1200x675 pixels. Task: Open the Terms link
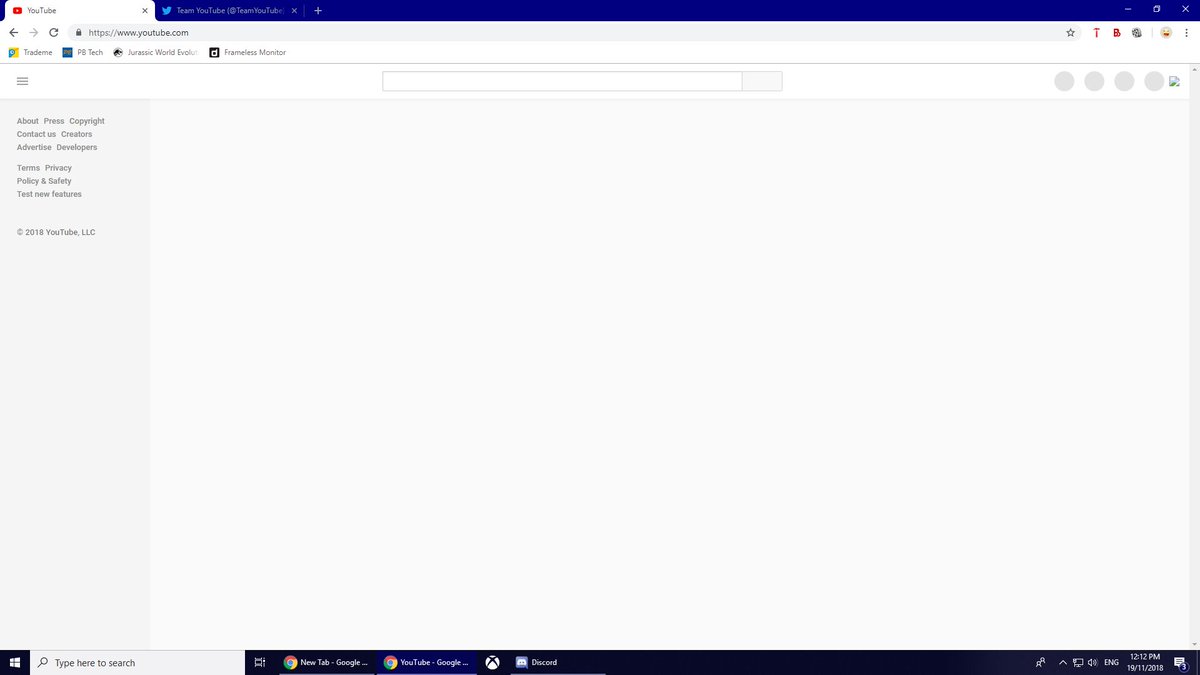pos(29,168)
